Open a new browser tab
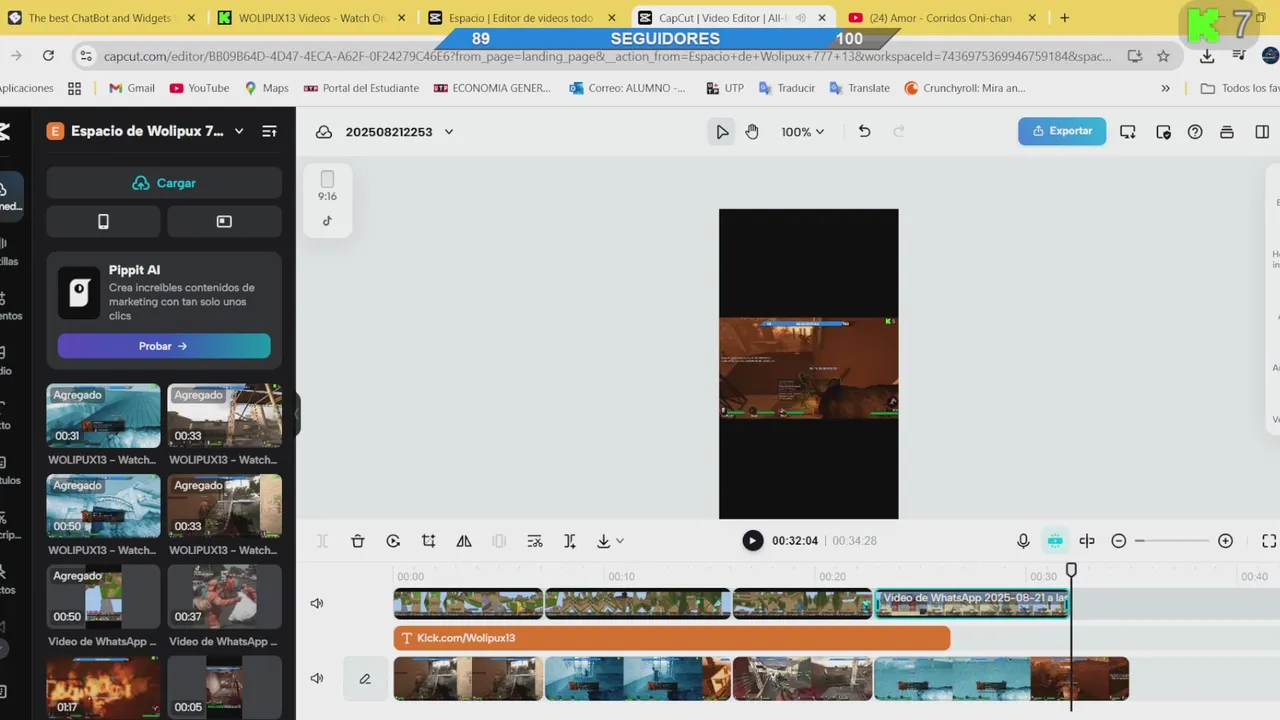 click(x=1064, y=18)
